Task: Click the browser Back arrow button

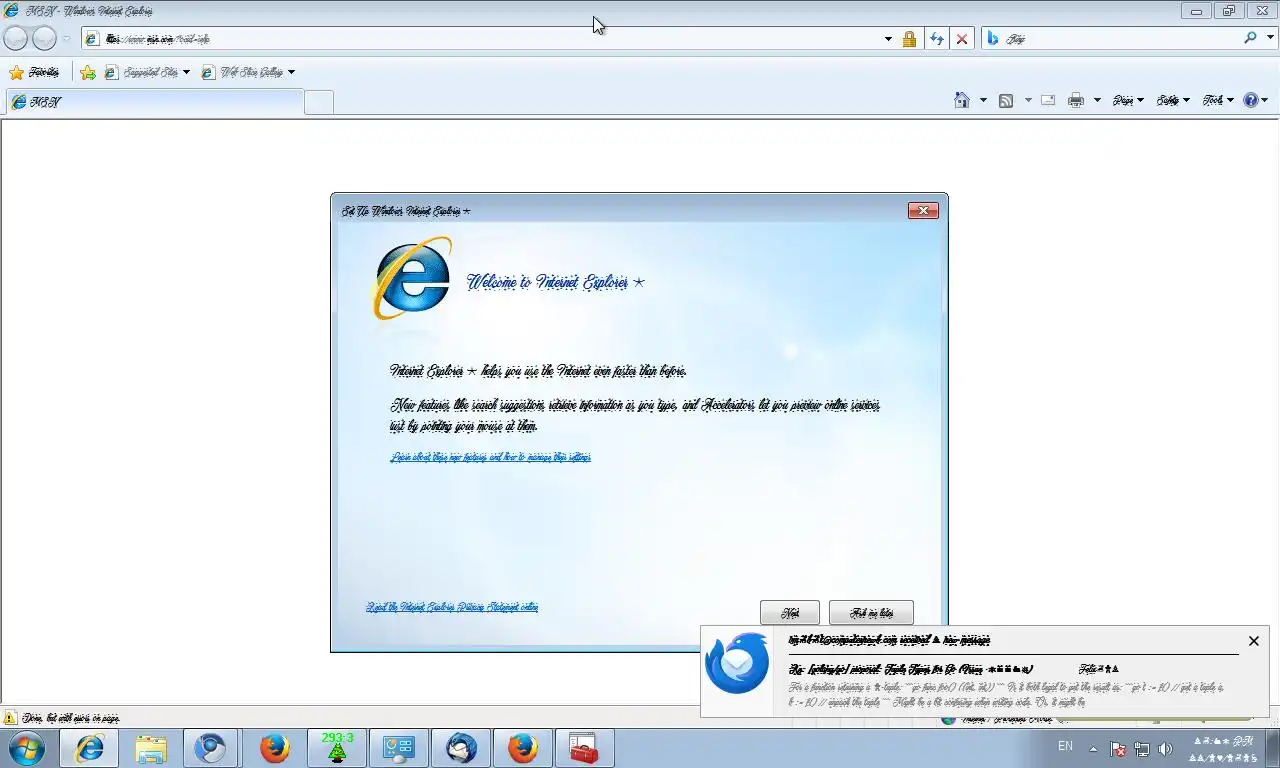Action: 16,38
